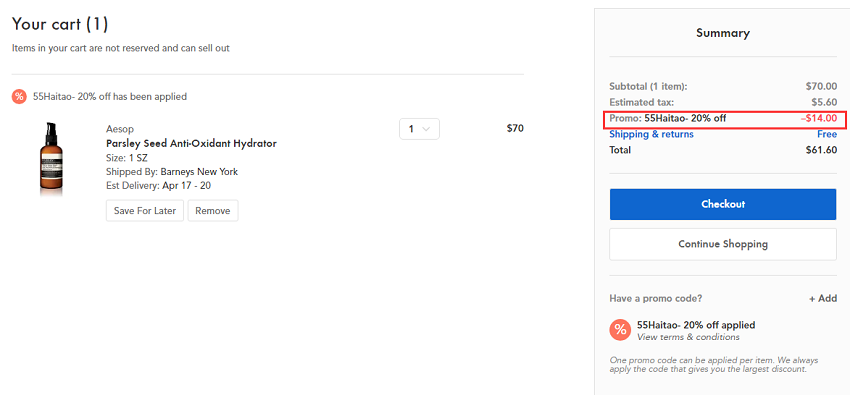Open Parsley Seed Anti-Oxidant Hydrator product title
The height and width of the screenshot is (395, 850).
point(191,144)
